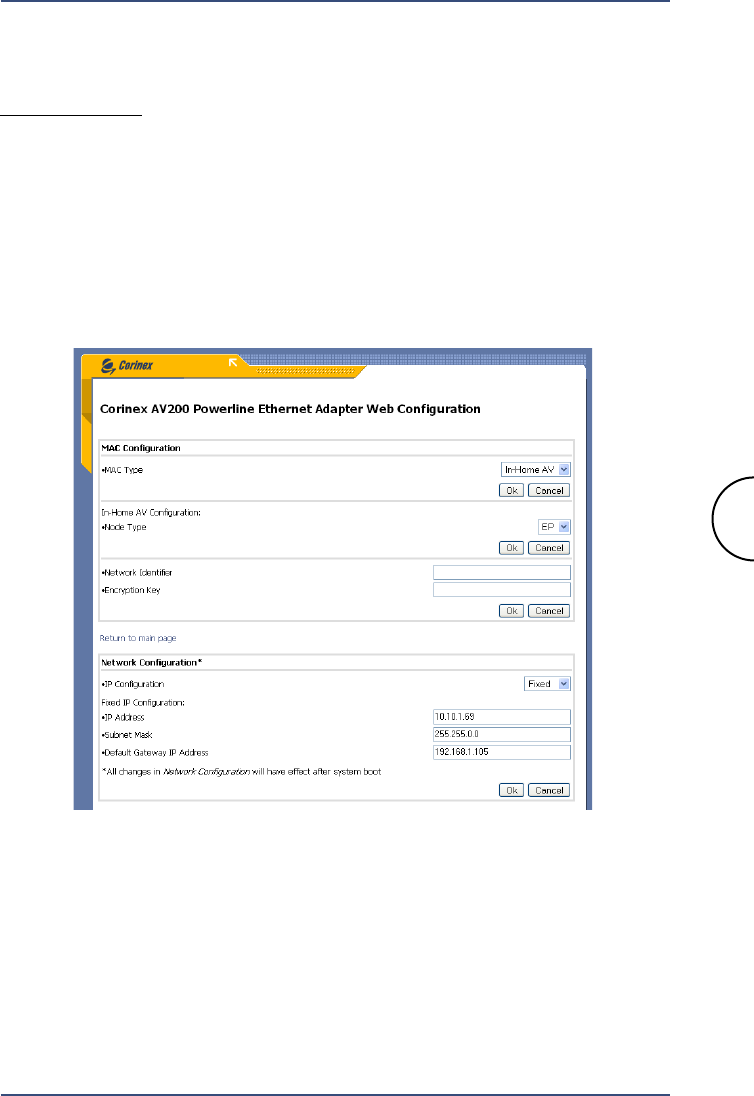Click Ok under Node Type
The image size is (754, 1096).
coord(512,548)
